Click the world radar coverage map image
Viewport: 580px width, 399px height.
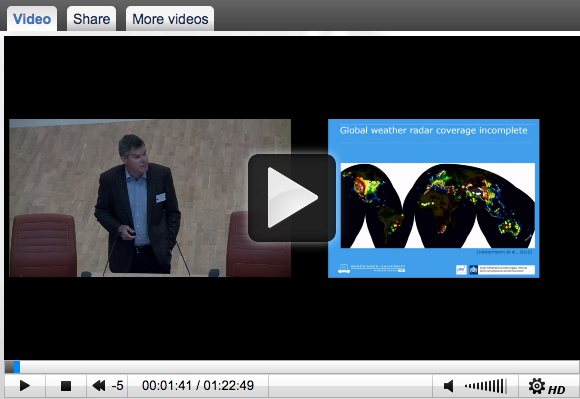[438, 205]
